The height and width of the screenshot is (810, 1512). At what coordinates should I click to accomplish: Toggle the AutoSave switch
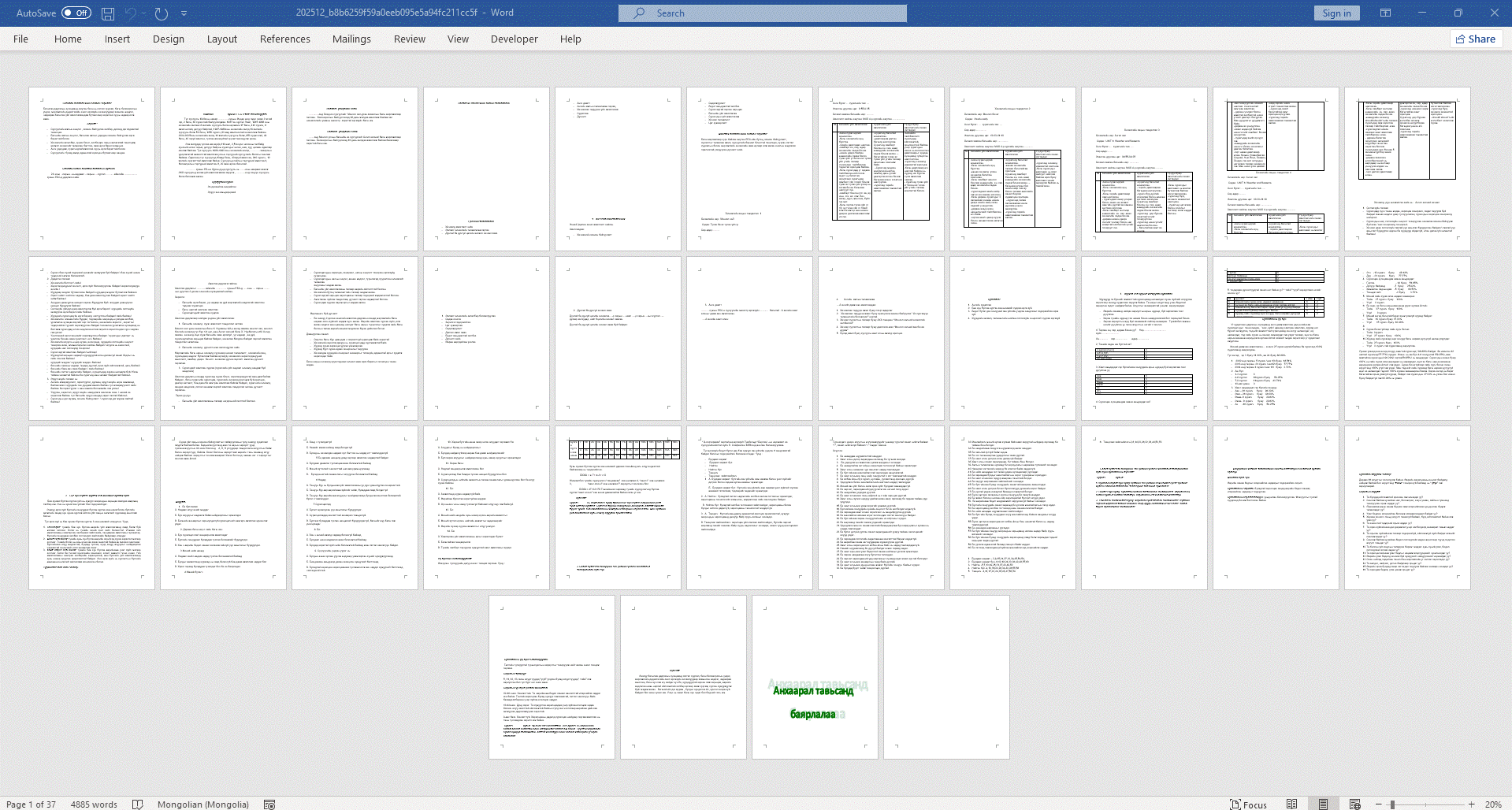pyautogui.click(x=76, y=13)
